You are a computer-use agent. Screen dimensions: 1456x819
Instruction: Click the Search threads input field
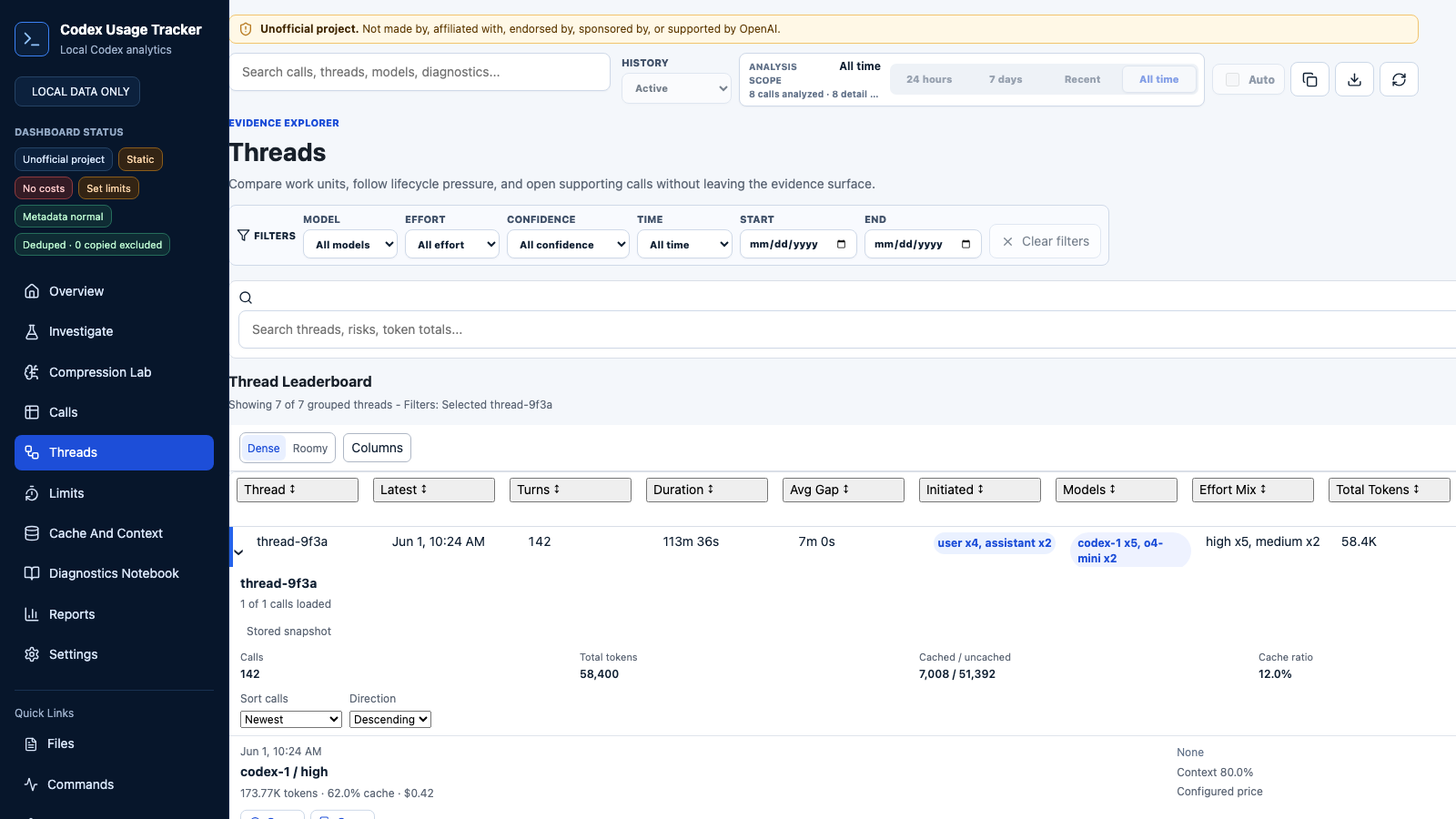pos(846,329)
